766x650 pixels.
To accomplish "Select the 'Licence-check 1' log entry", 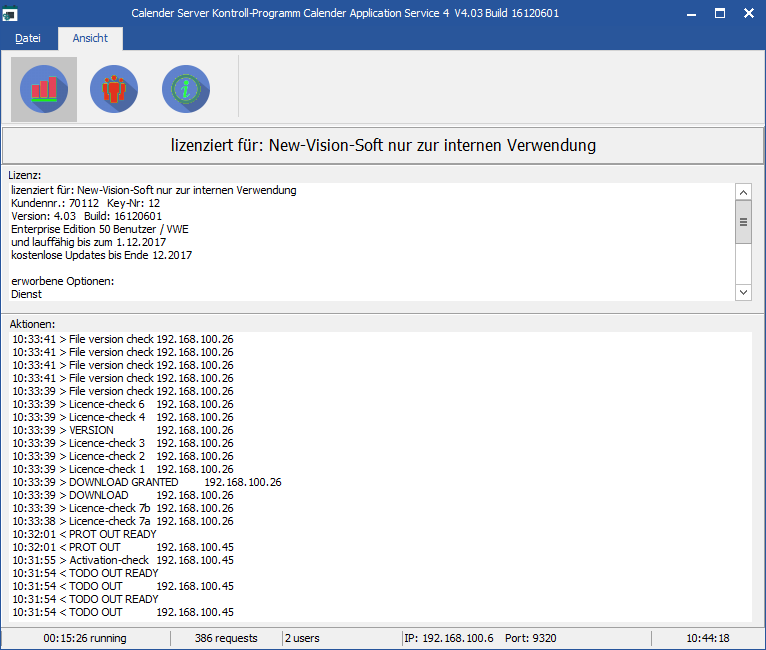I will (123, 469).
